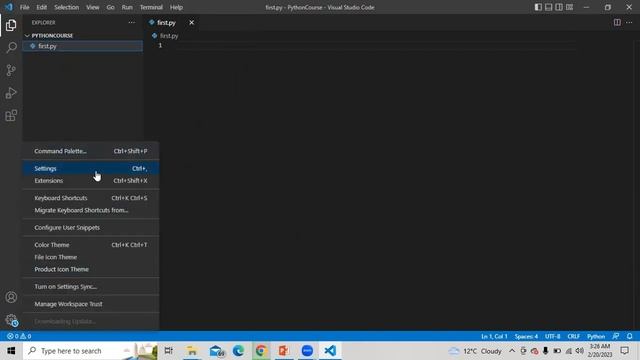This screenshot has width=640, height=360.
Task: Select first.py in the Explorer tree
Action: pyautogui.click(x=82, y=46)
